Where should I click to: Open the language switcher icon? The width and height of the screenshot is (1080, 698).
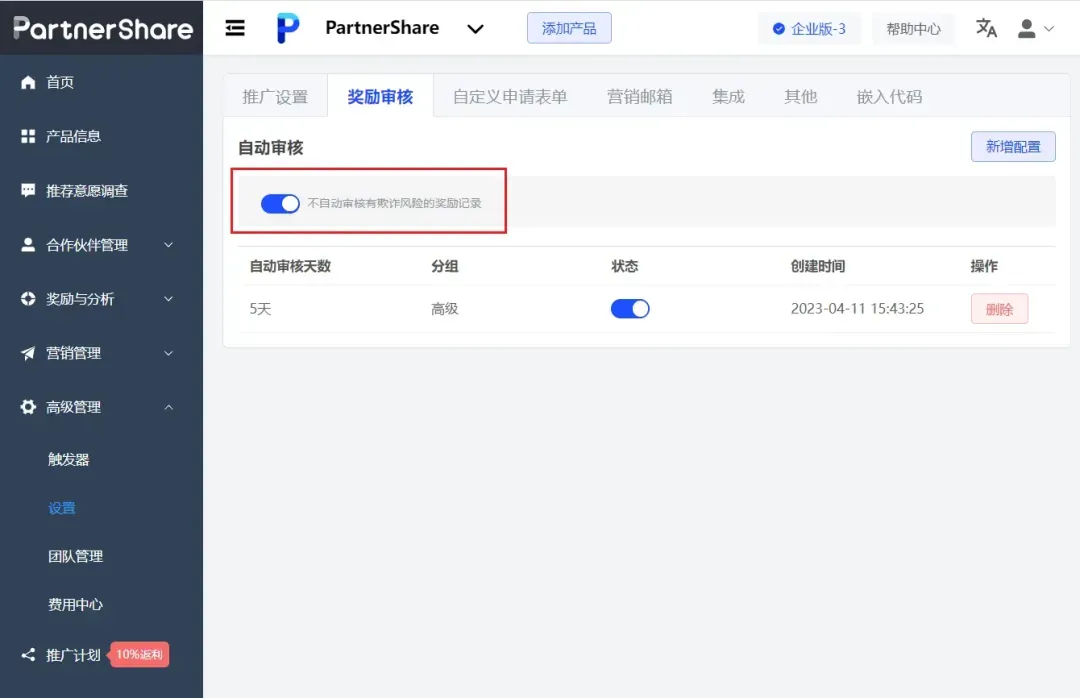[x=985, y=29]
